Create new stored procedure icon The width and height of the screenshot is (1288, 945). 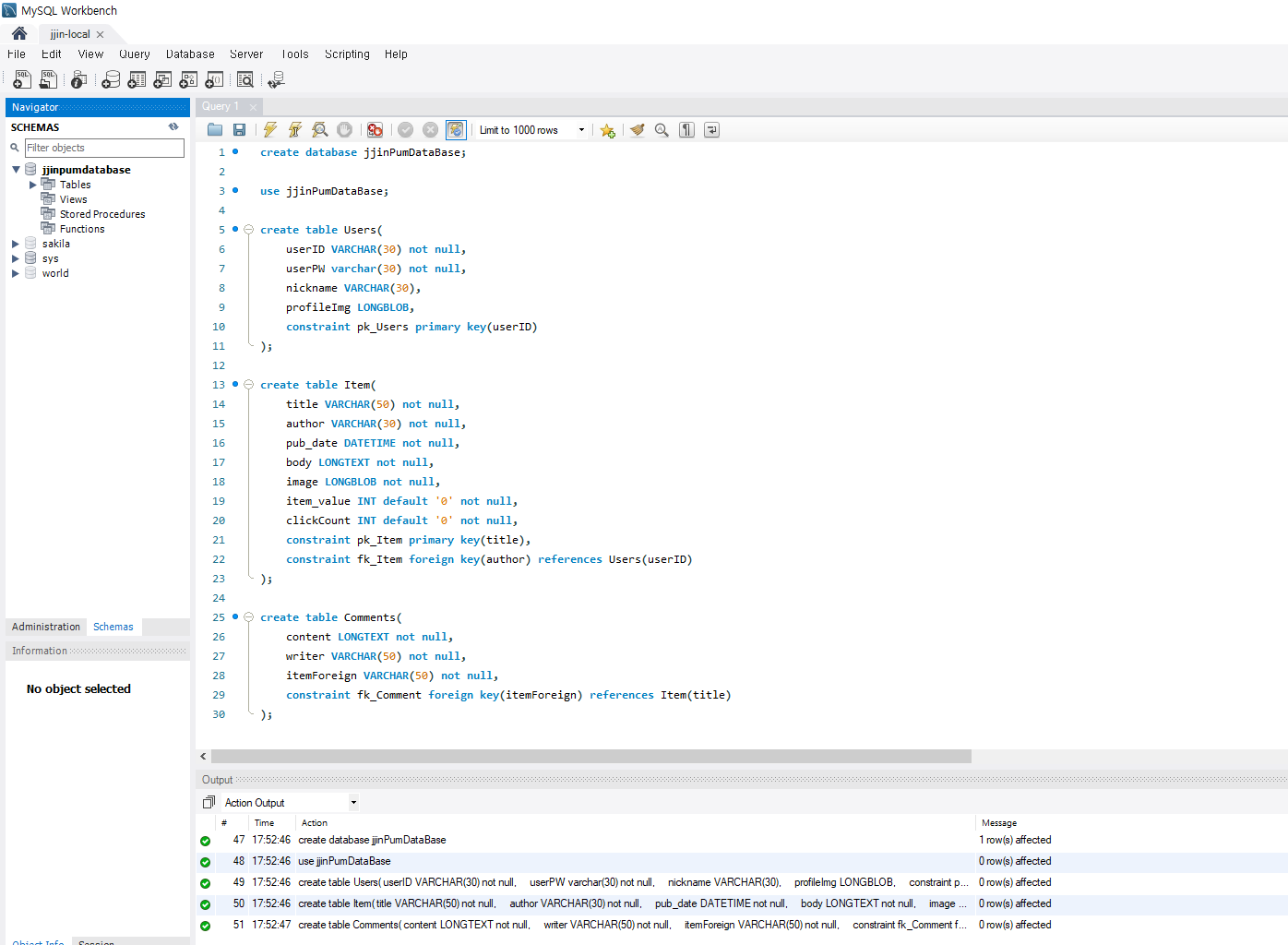[x=188, y=80]
